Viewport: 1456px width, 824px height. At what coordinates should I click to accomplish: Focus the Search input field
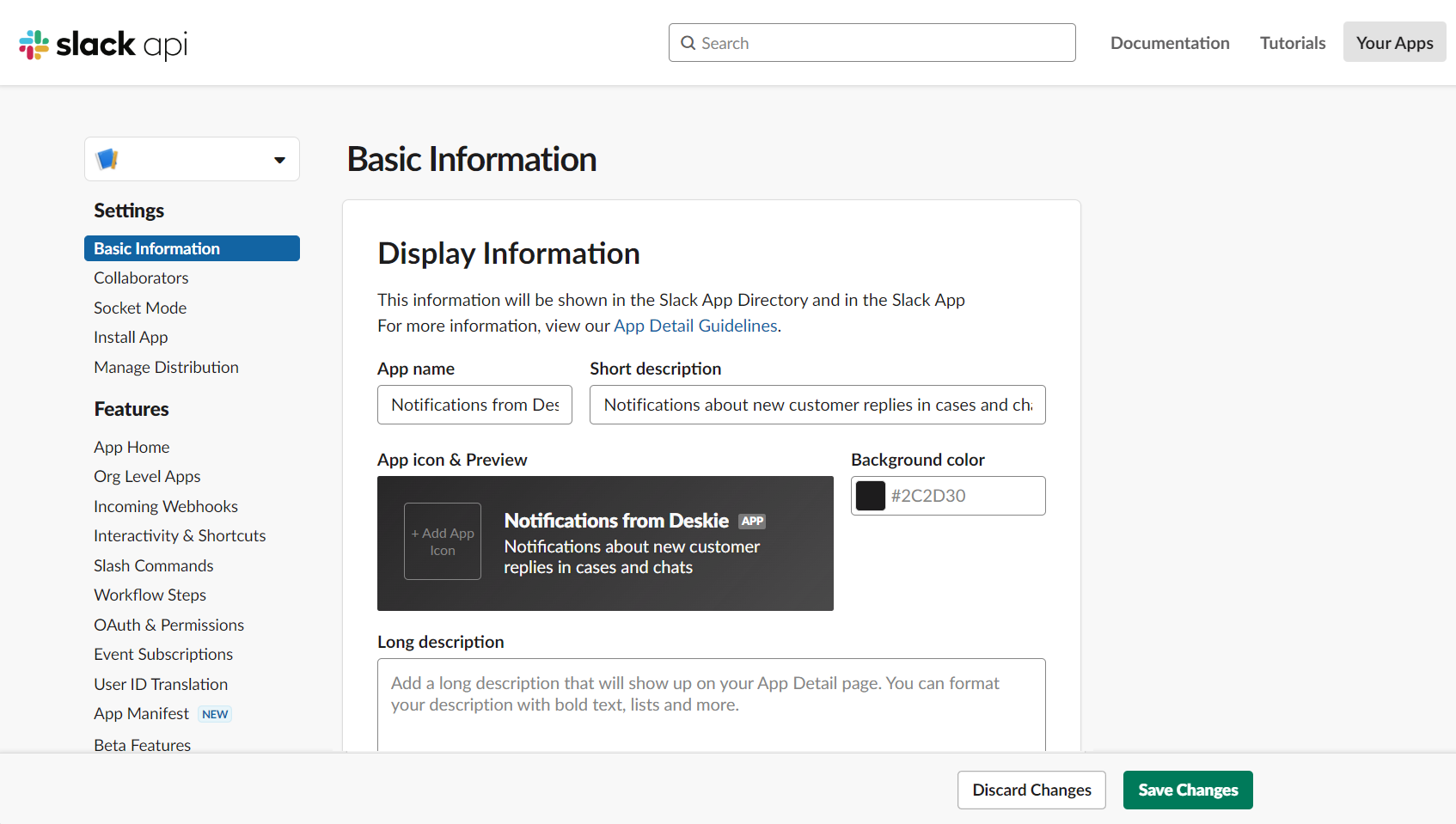coord(872,43)
